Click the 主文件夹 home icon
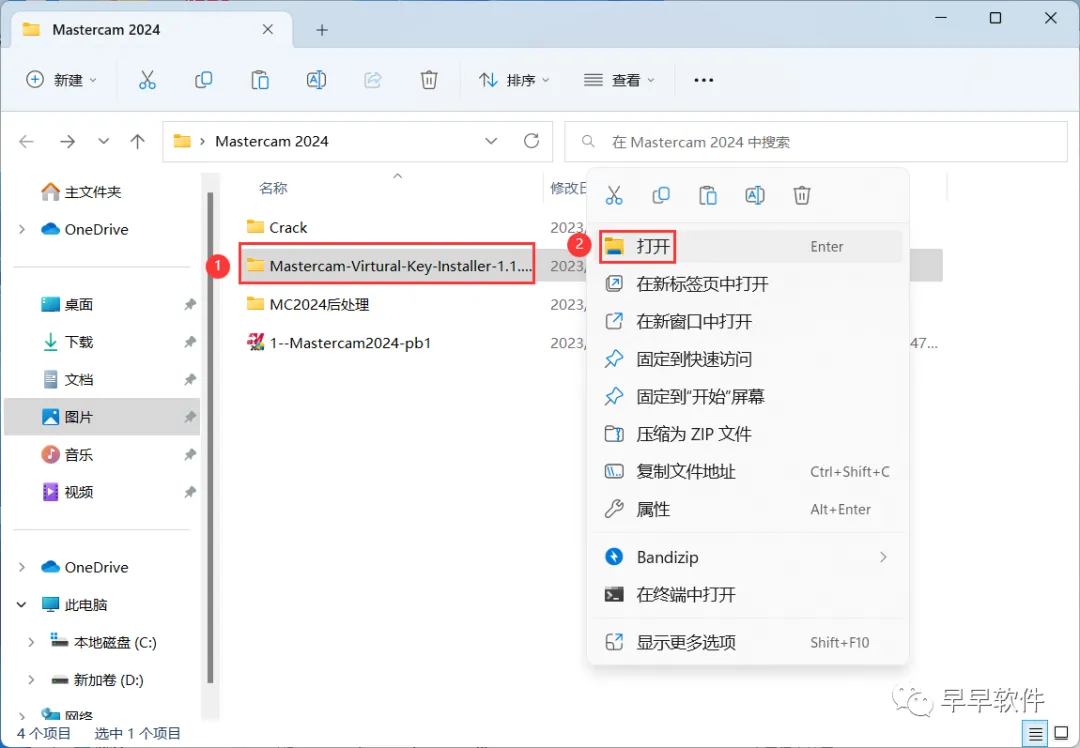Screen dimensions: 1080x748 (x=50, y=191)
